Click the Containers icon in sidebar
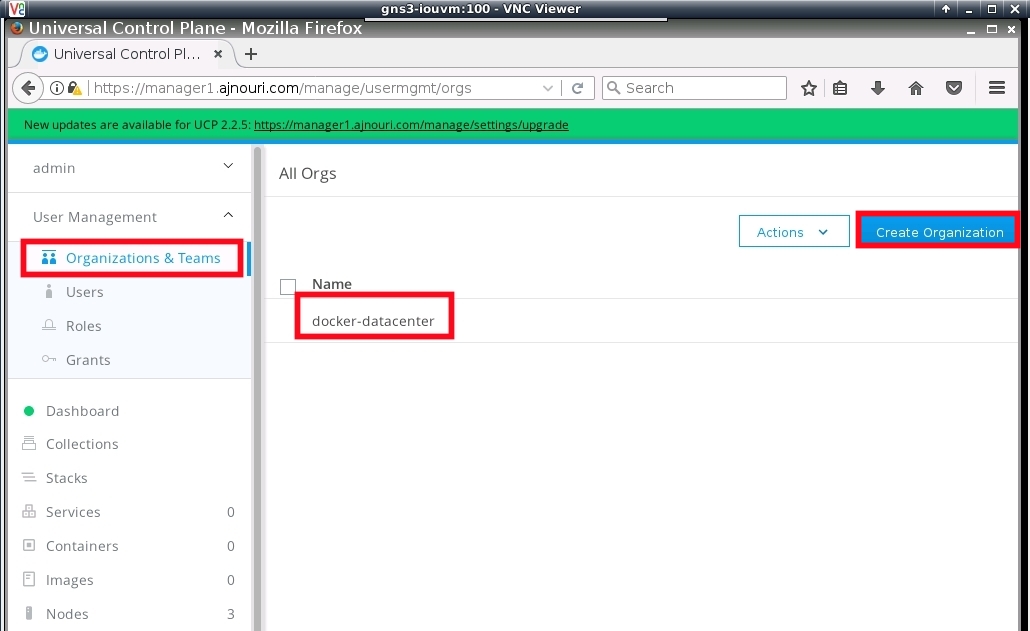 pyautogui.click(x=29, y=545)
